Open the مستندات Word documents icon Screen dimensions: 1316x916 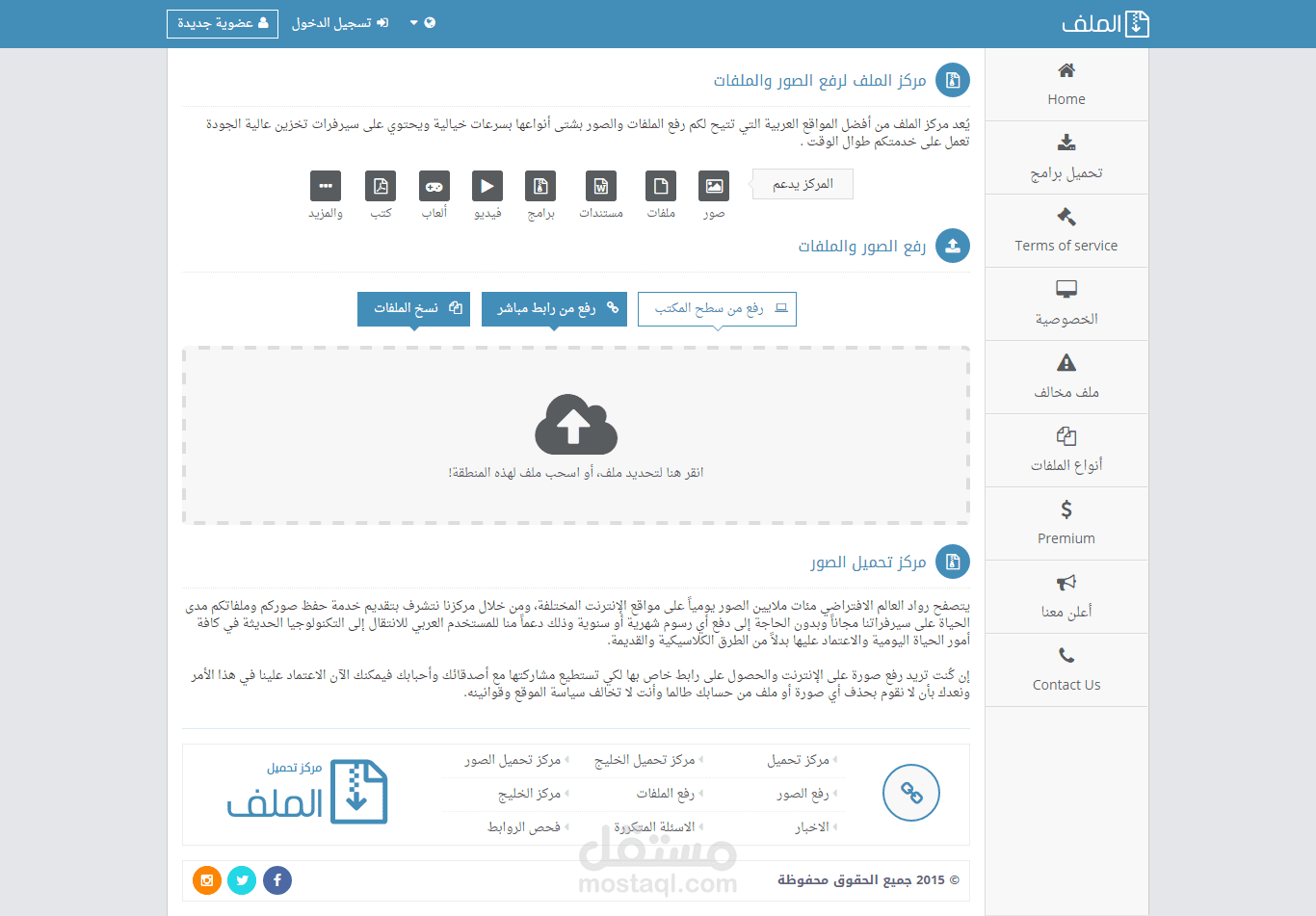point(601,186)
